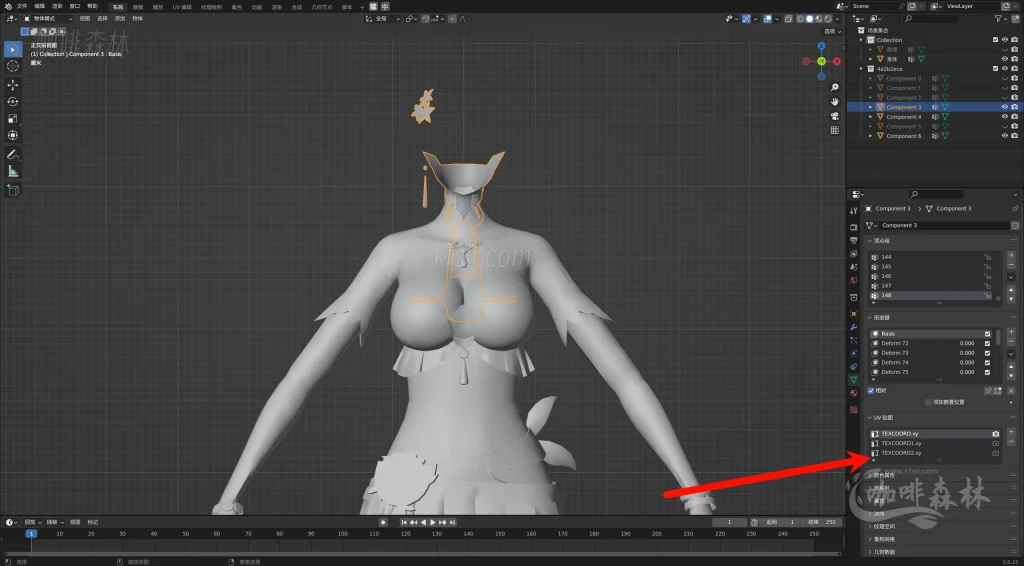This screenshot has width=1024, height=566.
Task: Click the viewport pan hand icon
Action: (x=835, y=102)
